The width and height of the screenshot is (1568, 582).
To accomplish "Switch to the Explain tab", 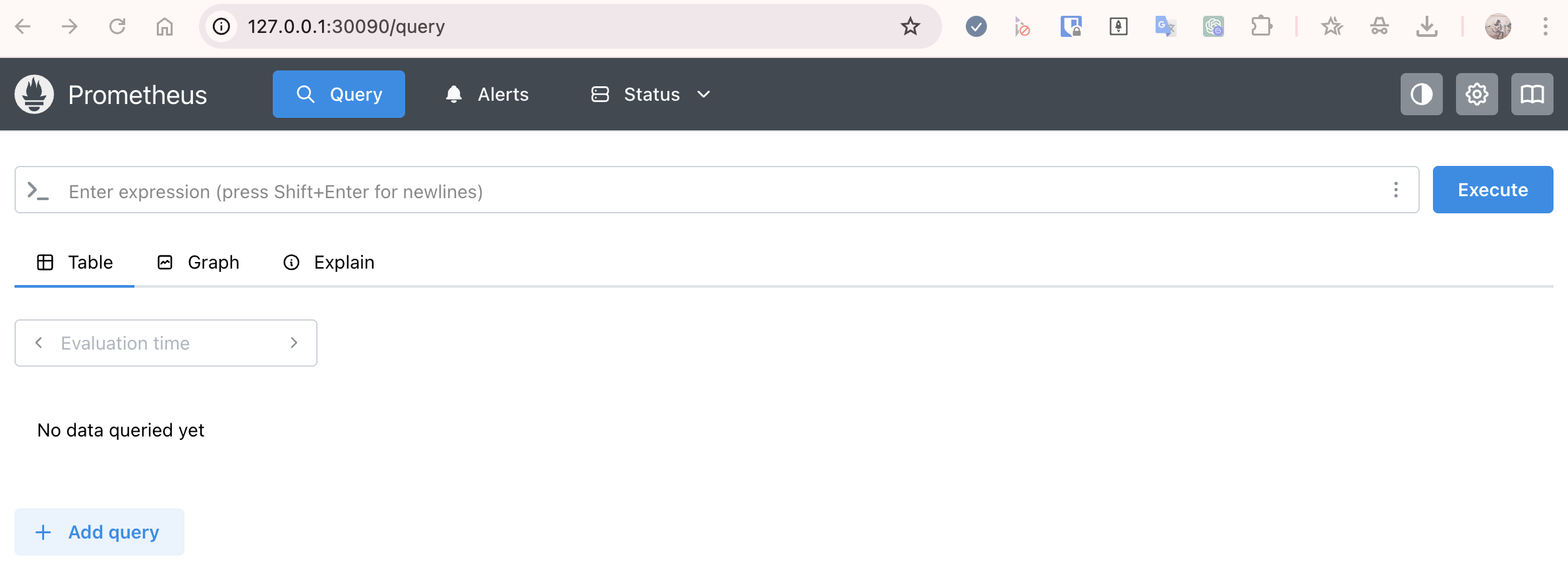I will 329,263.
